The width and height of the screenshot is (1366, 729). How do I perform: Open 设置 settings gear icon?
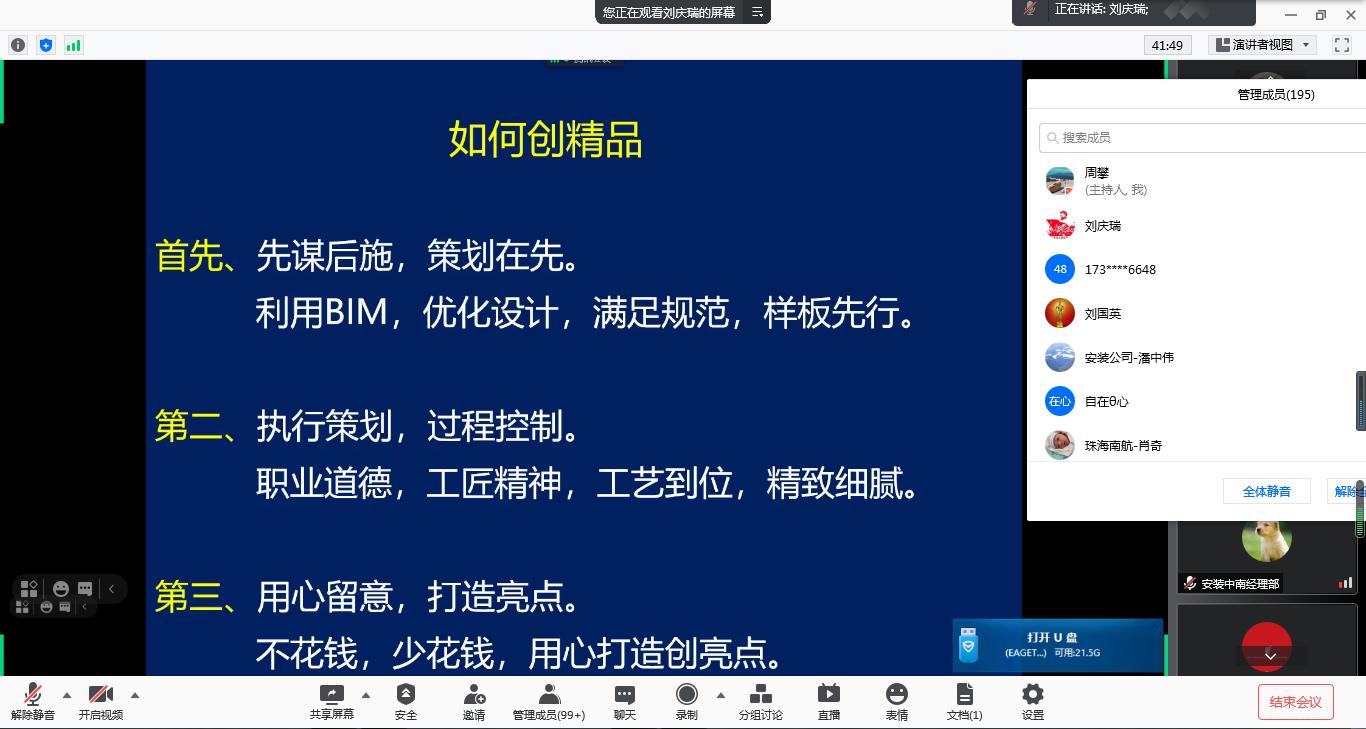pos(1033,701)
